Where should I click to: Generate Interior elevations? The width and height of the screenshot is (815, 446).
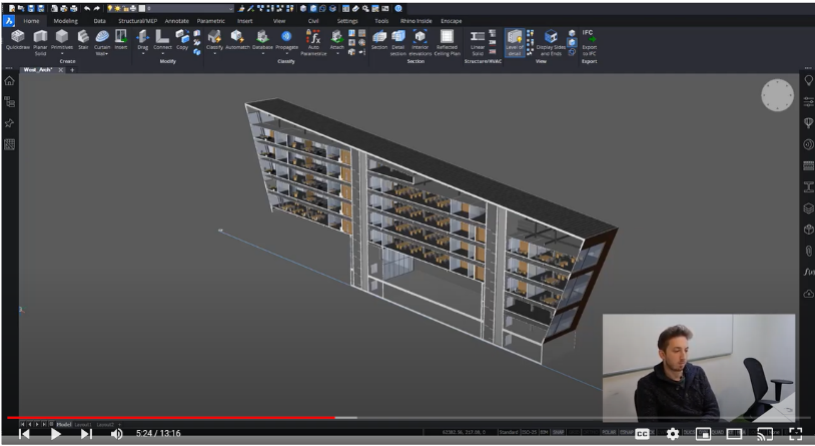click(x=420, y=43)
